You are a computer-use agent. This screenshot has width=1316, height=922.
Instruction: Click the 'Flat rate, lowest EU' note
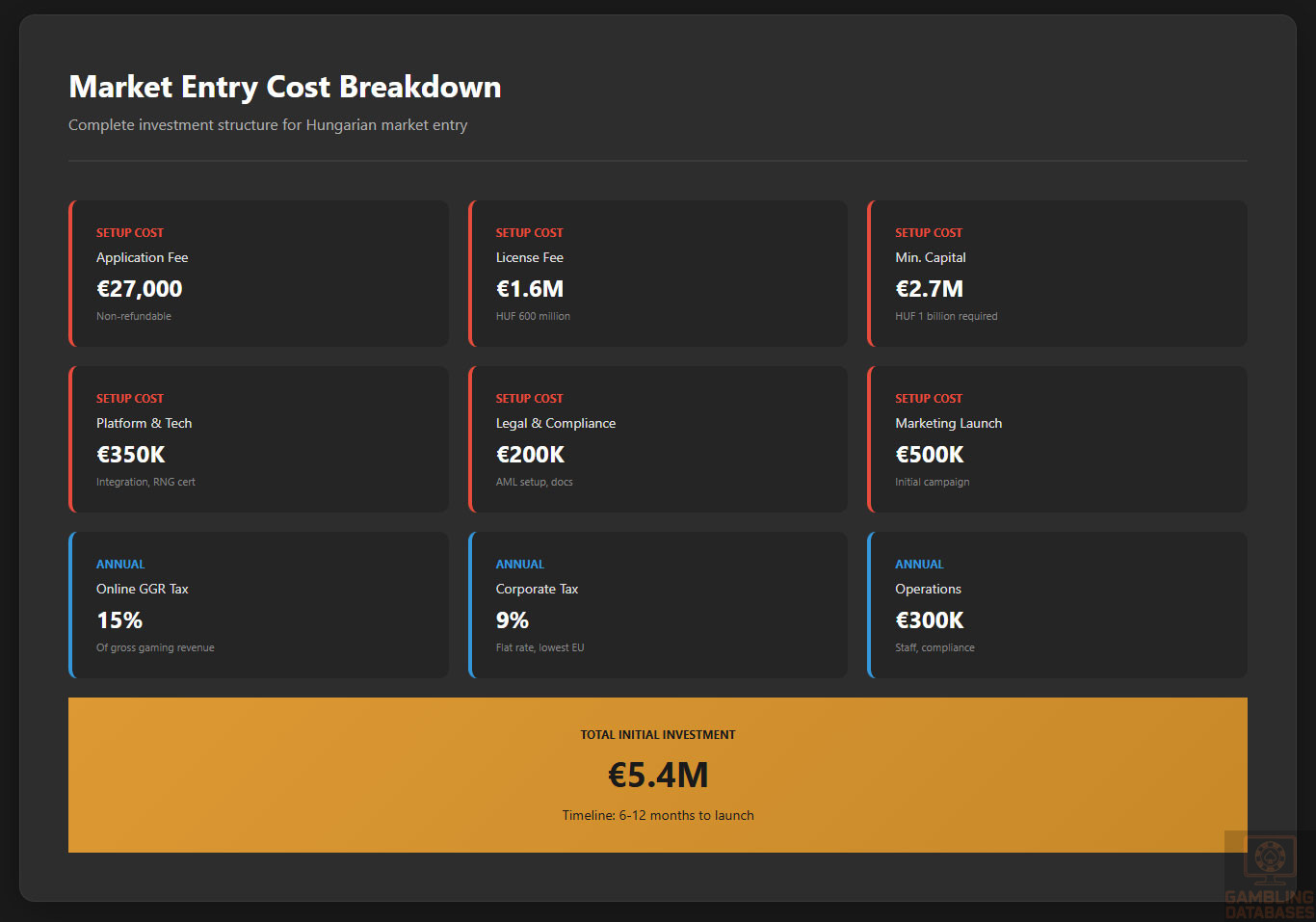pos(540,647)
